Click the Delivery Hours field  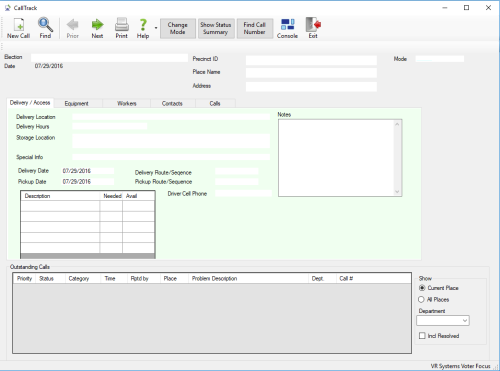click(x=110, y=126)
